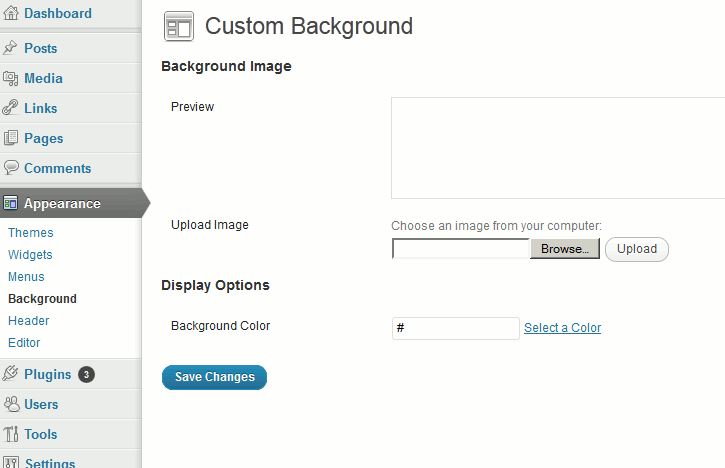The image size is (725, 468).
Task: Click the Posts pushpin icon
Action: click(x=11, y=48)
